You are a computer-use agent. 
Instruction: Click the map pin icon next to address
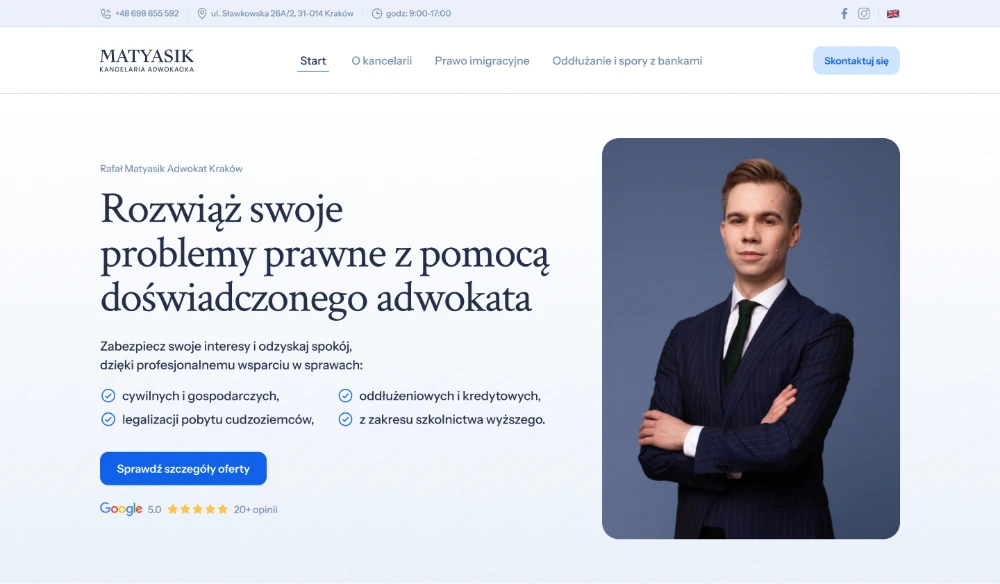coord(202,13)
